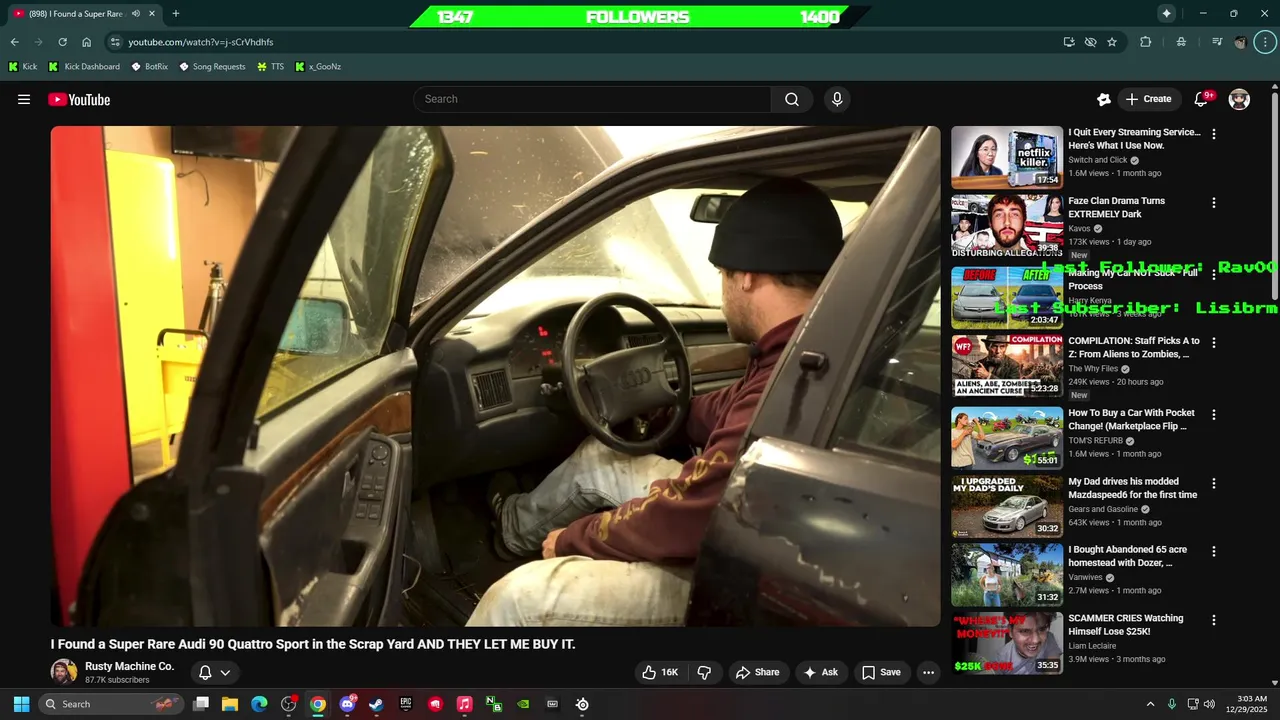Click the video player frame
The width and height of the screenshot is (1280, 720).
point(495,376)
